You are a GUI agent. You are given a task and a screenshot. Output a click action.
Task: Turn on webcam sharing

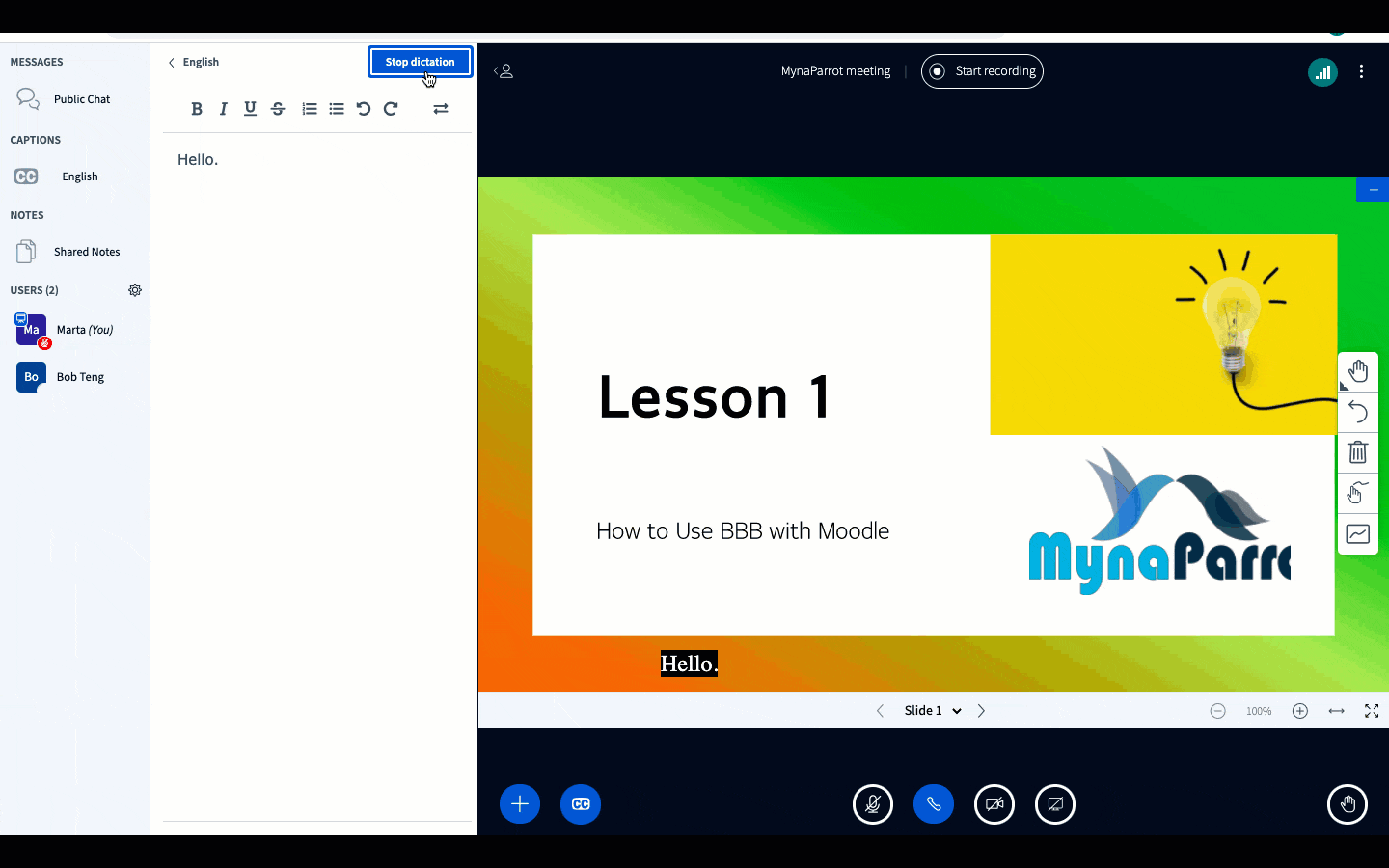994,804
